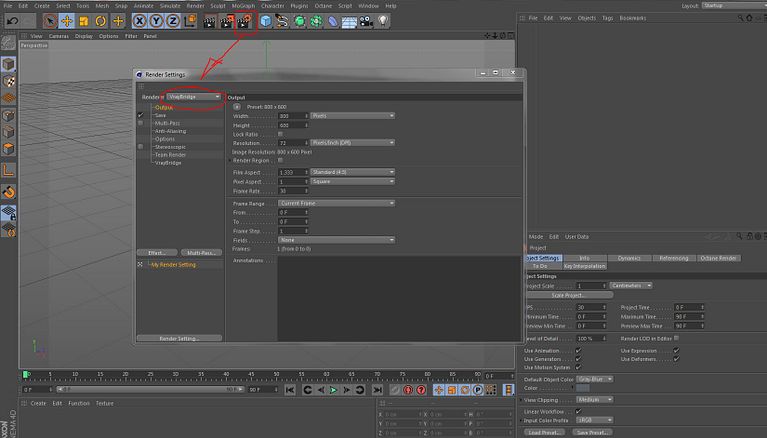Image resolution: width=767 pixels, height=438 pixels.
Task: Click the red Record Active Objects button
Action: tap(408, 390)
